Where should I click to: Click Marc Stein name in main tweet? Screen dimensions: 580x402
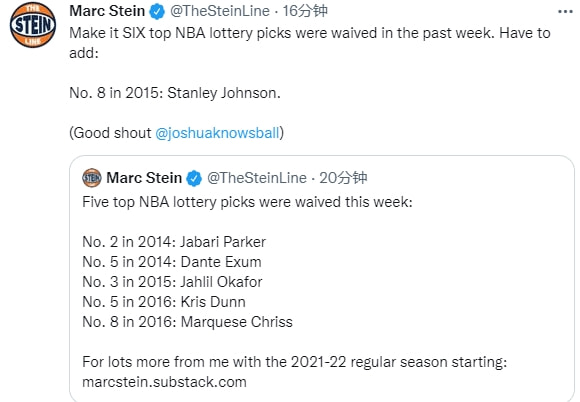[x=107, y=11]
